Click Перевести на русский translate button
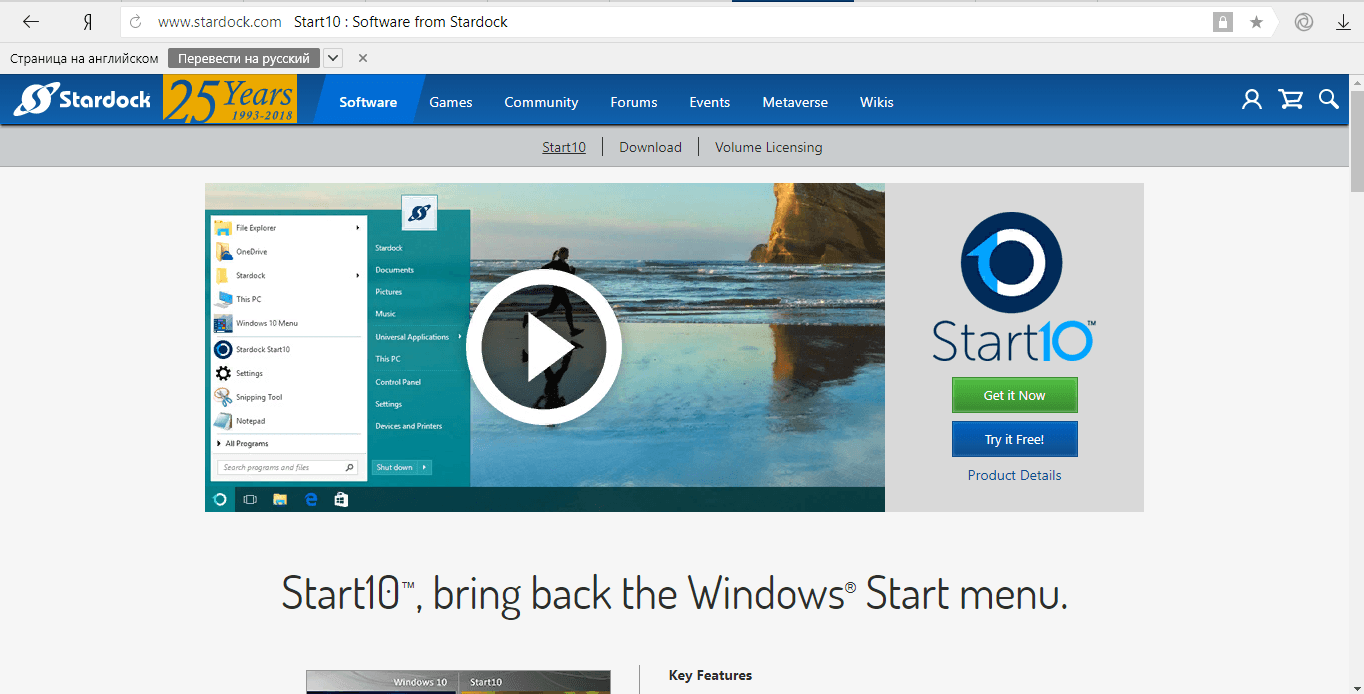This screenshot has height=694, width=1364. (244, 58)
